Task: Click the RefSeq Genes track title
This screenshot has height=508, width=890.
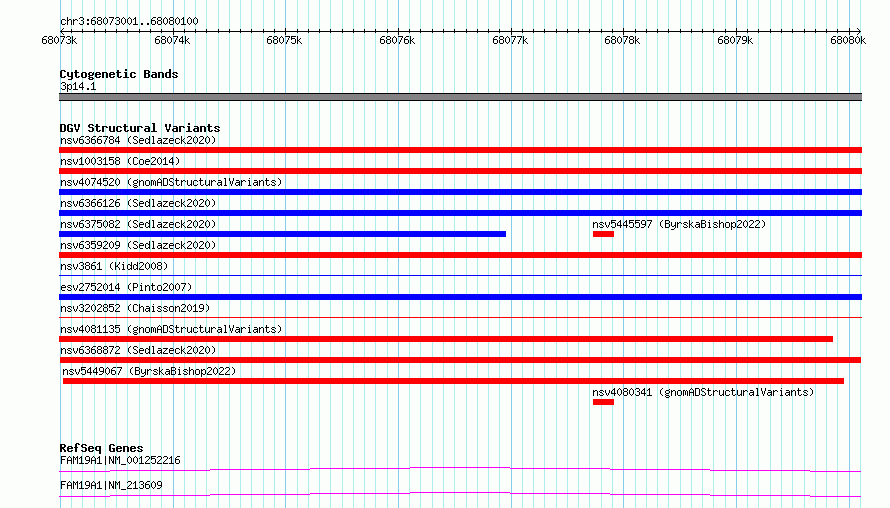Action: tap(101, 448)
